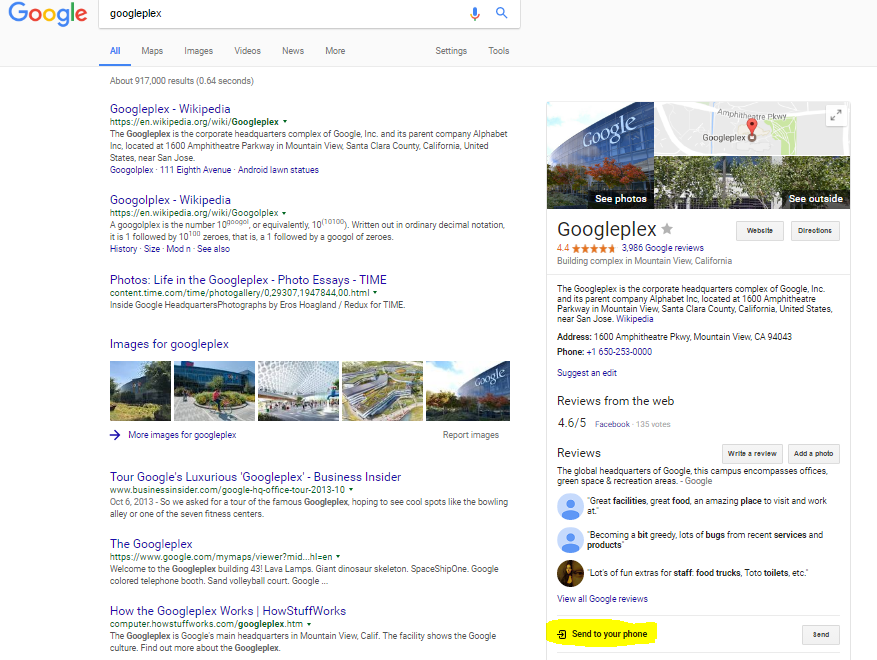
Task: Click the gray star next to Googleplex
Action: [667, 228]
